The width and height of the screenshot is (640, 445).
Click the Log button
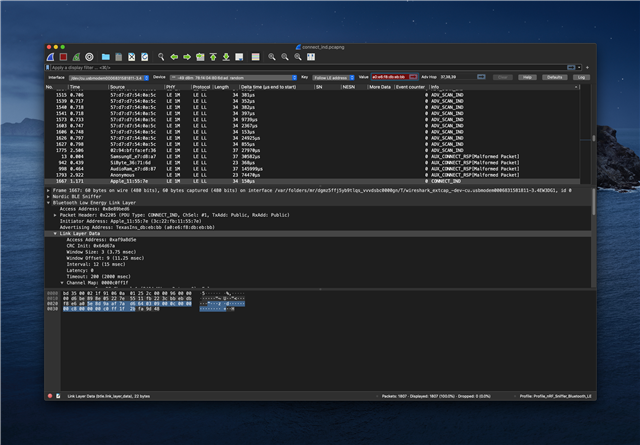(x=581, y=77)
